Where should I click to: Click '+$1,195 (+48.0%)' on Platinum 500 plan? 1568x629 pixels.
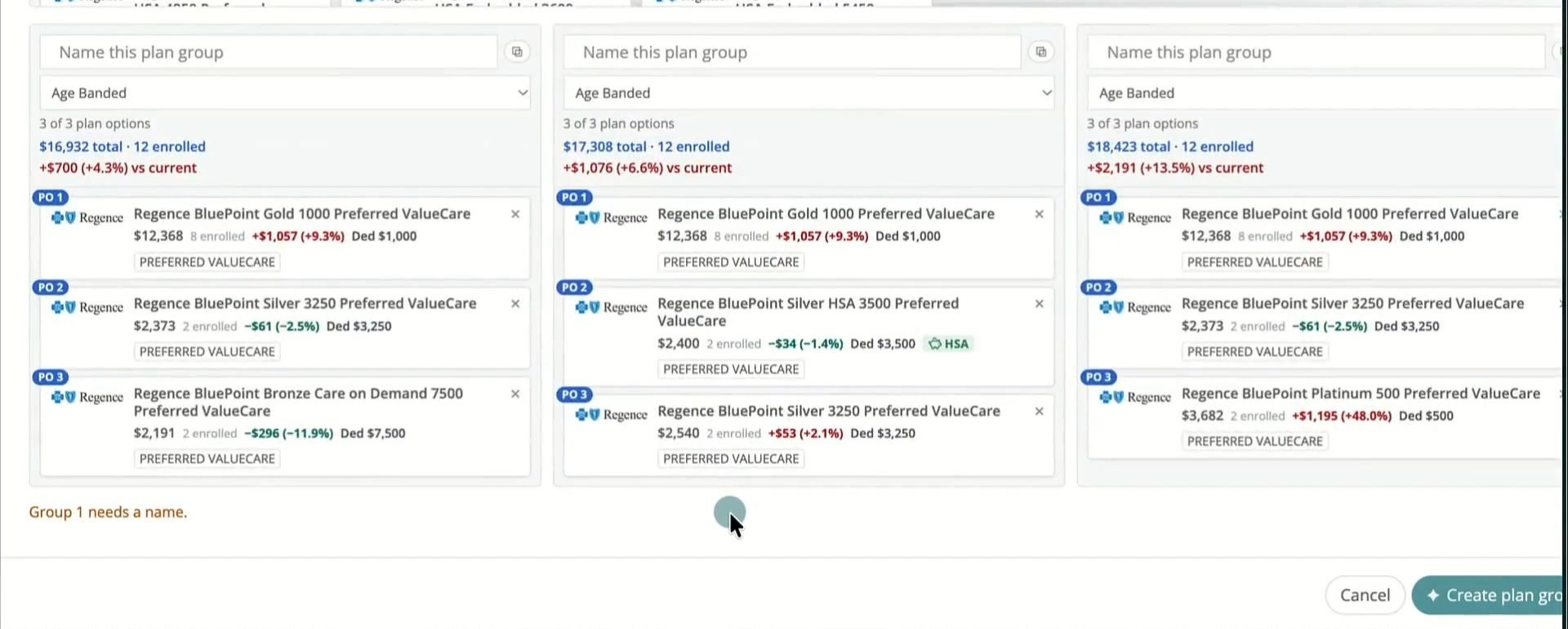1342,416
